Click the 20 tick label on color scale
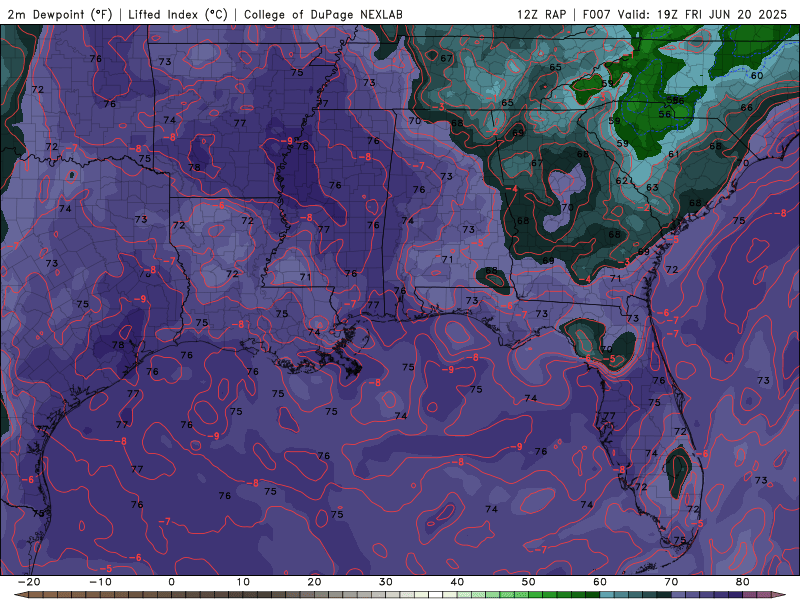This screenshot has height=600, width=800. pyautogui.click(x=314, y=582)
